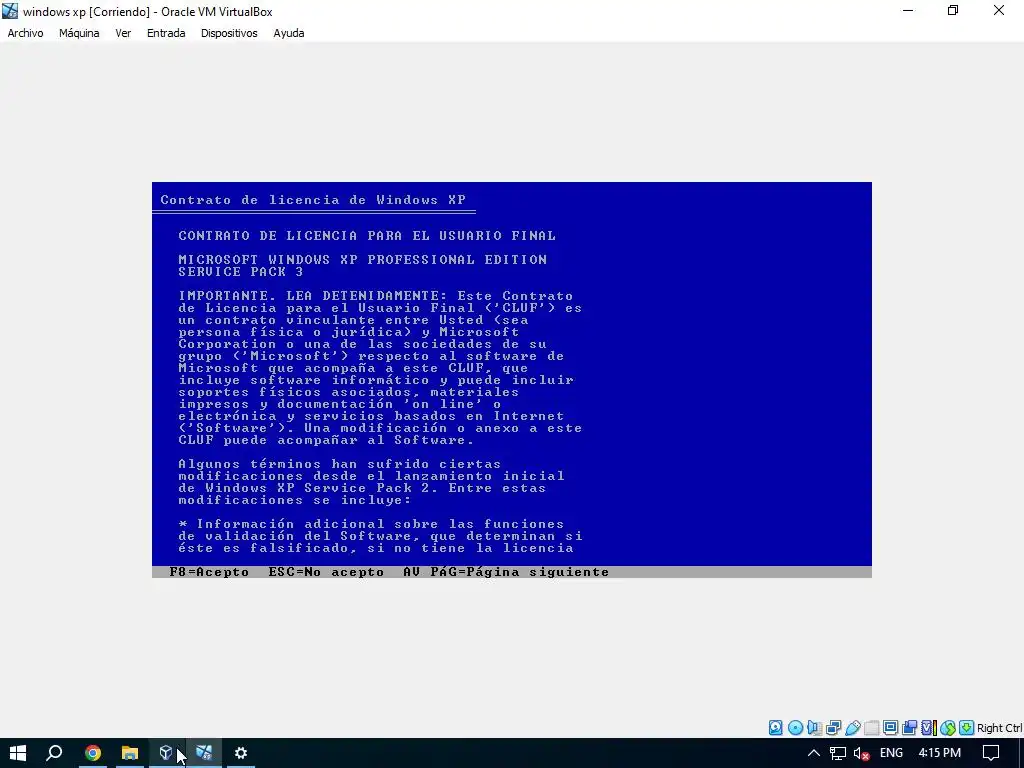Open the notification center icon
1024x768 pixels.
pos(991,753)
